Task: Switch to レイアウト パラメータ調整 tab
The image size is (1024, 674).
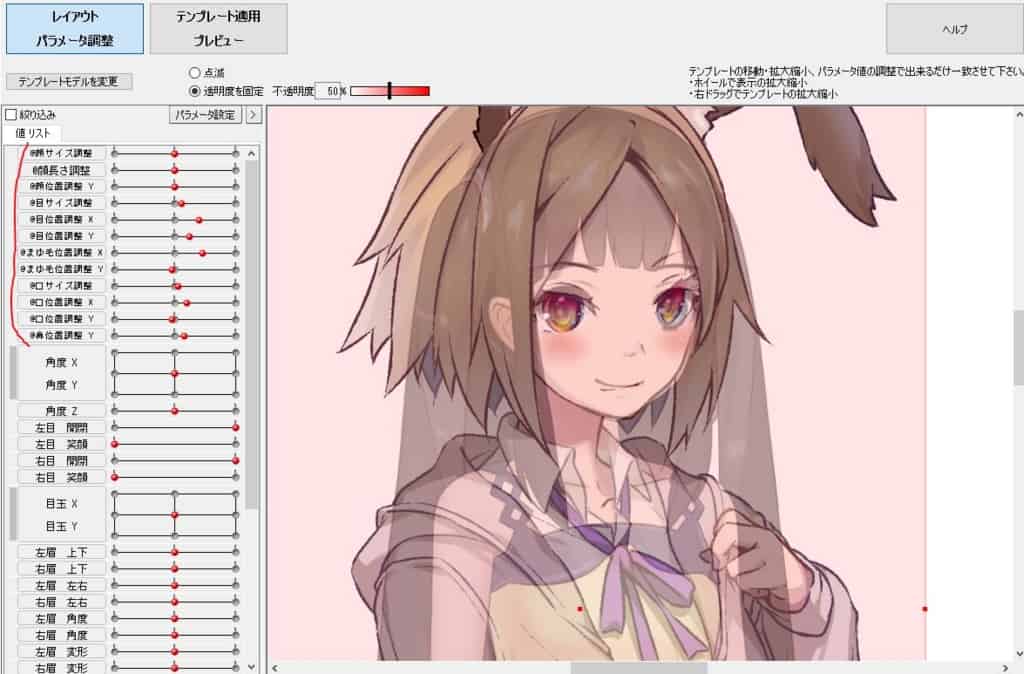Action: pos(74,29)
